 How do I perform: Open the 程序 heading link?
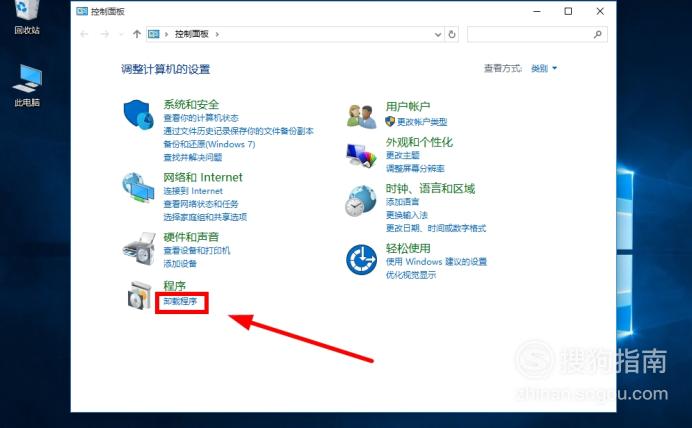coord(174,285)
